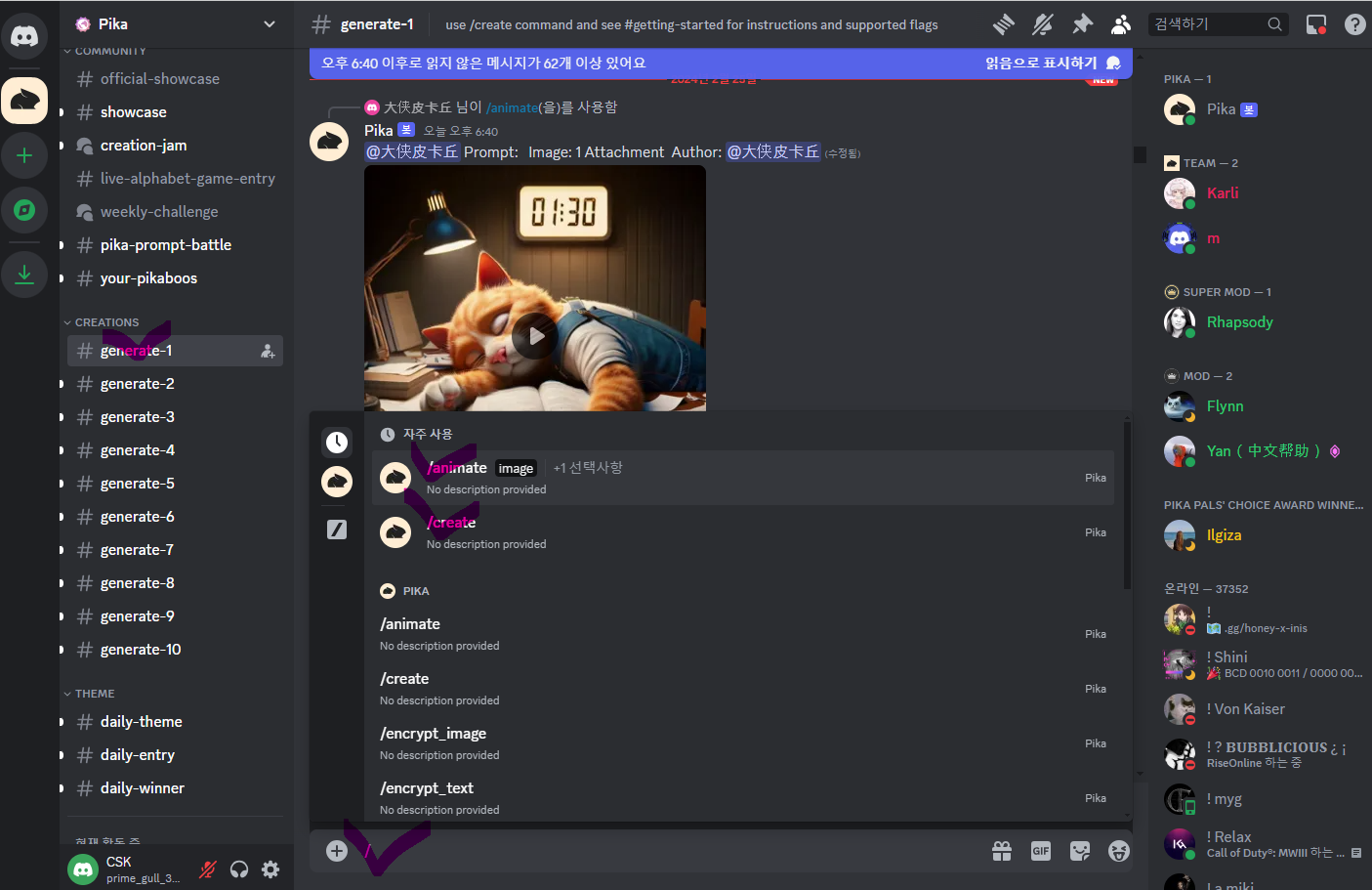Play the sleeping cat video

click(535, 336)
